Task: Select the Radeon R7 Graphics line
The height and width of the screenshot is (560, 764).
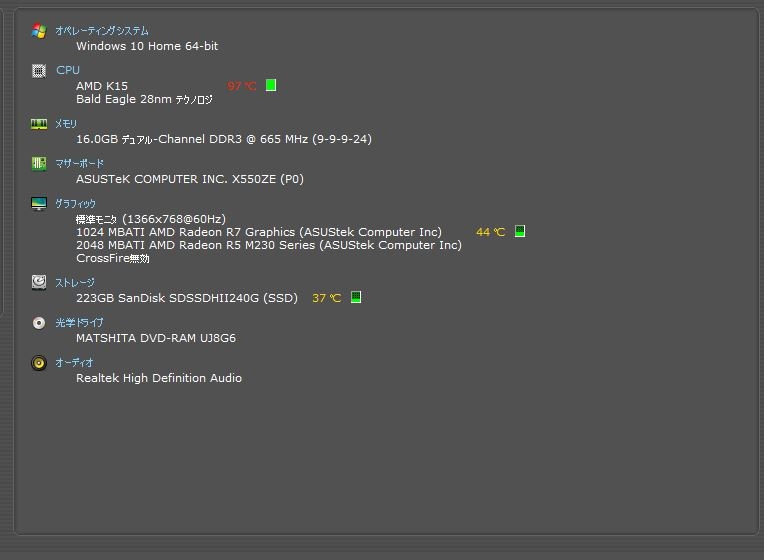Action: [259, 232]
